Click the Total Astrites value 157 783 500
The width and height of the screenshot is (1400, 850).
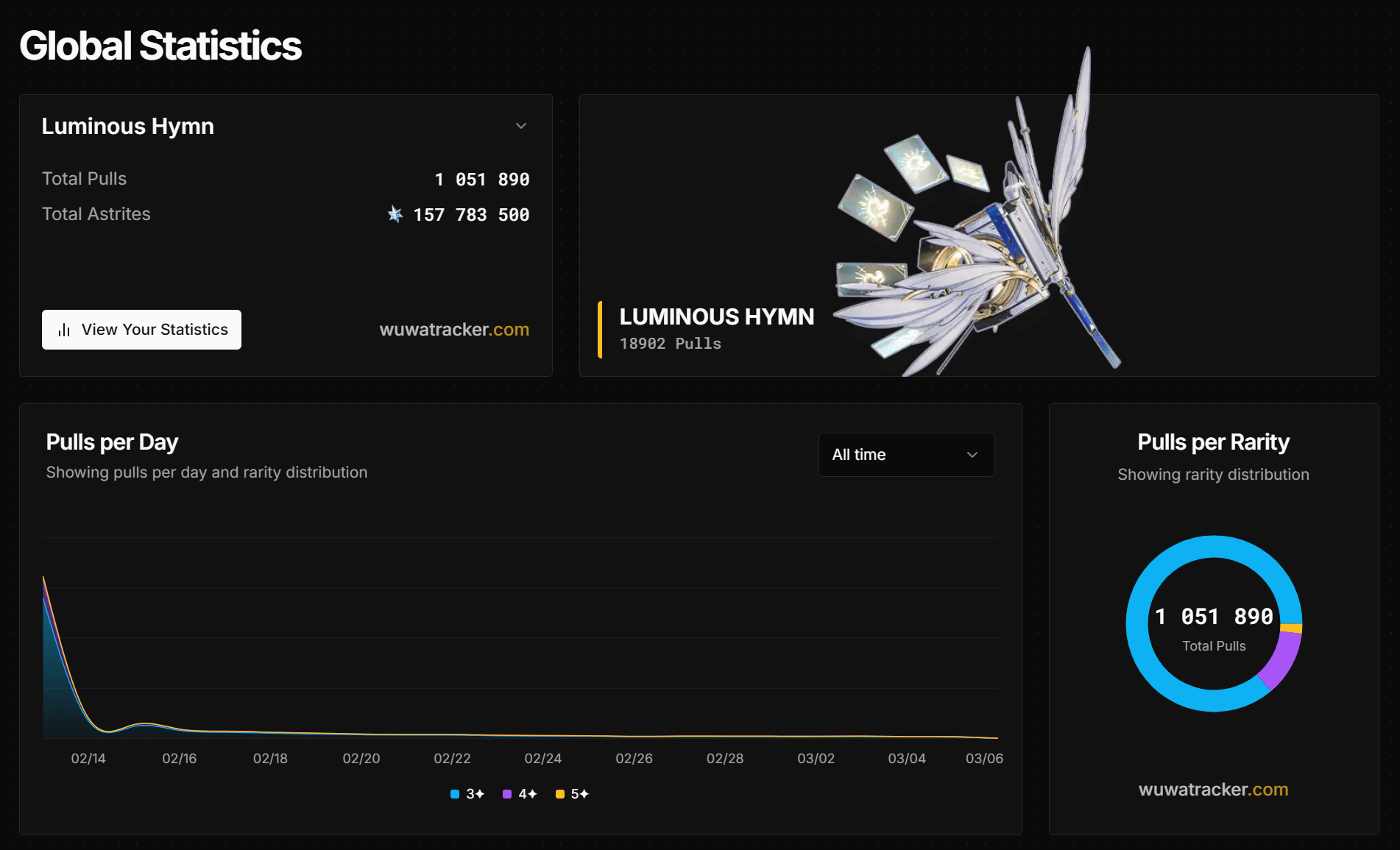471,215
